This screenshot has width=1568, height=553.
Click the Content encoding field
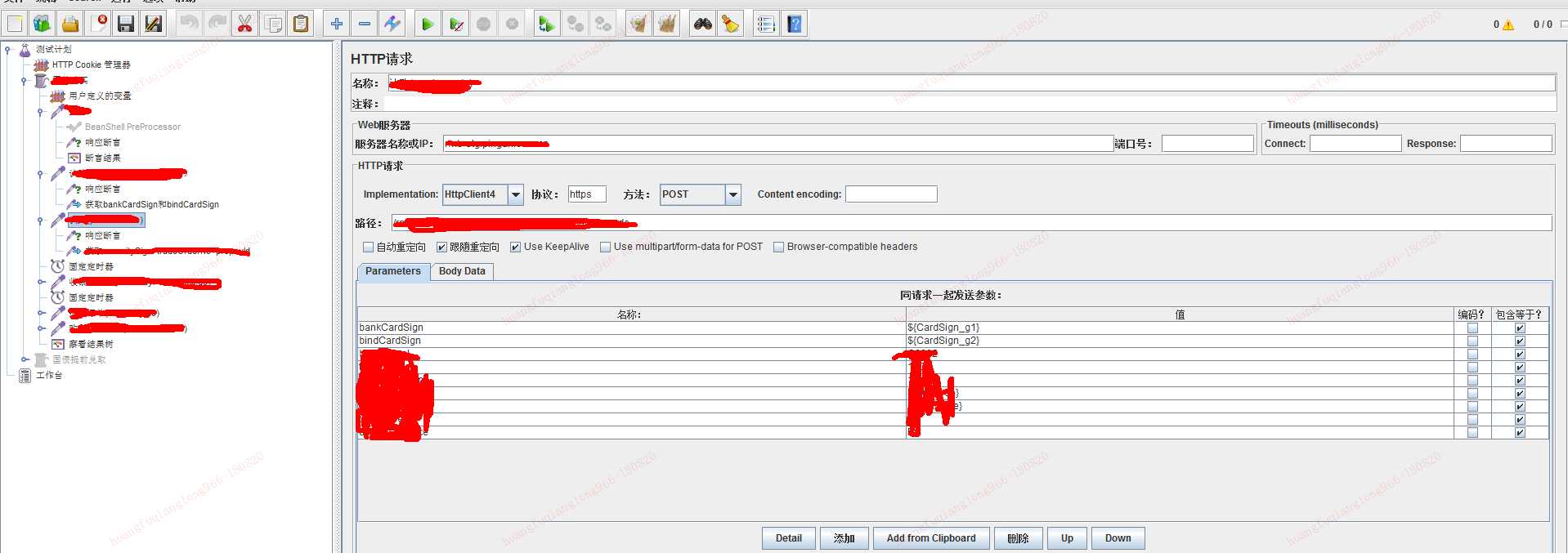[891, 194]
